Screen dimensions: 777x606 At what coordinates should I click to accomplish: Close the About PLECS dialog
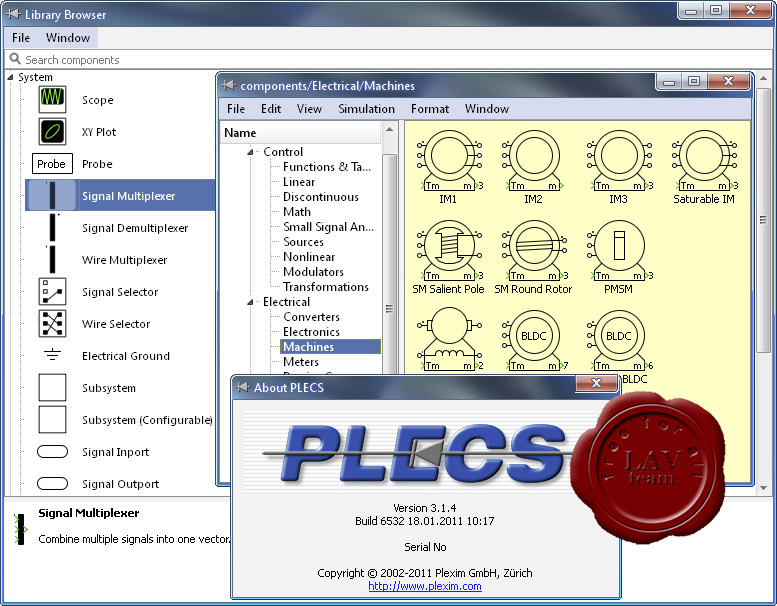596,383
